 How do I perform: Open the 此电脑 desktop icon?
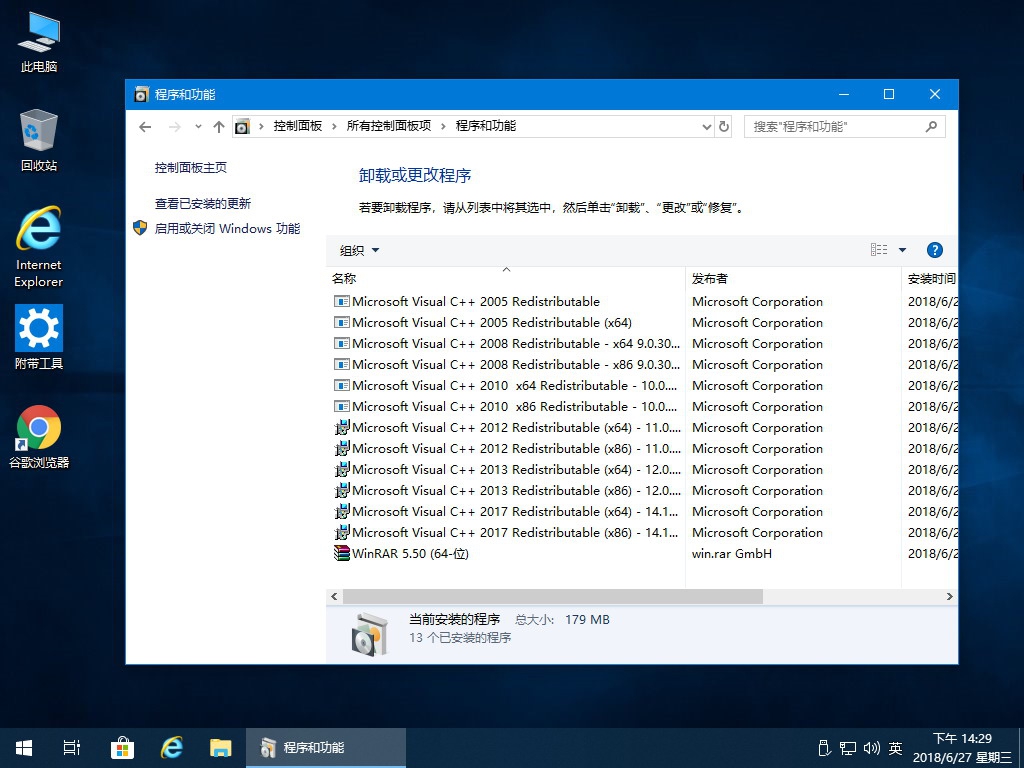click(x=39, y=42)
